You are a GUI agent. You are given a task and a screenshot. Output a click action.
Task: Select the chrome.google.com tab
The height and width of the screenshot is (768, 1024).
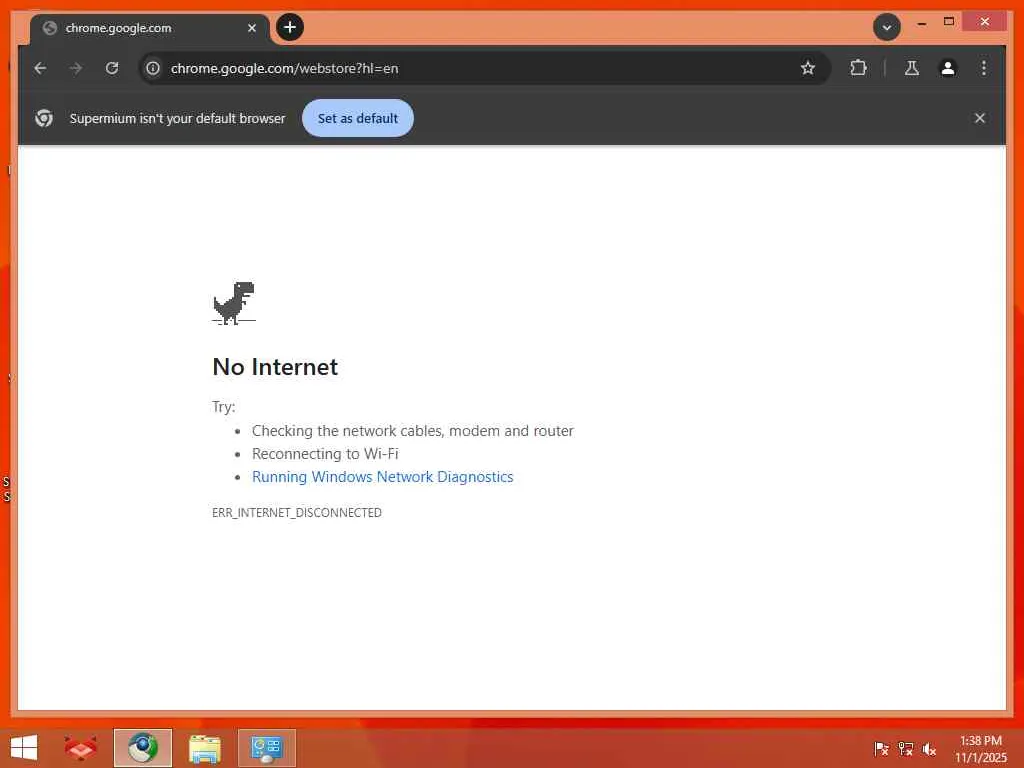[x=150, y=29]
